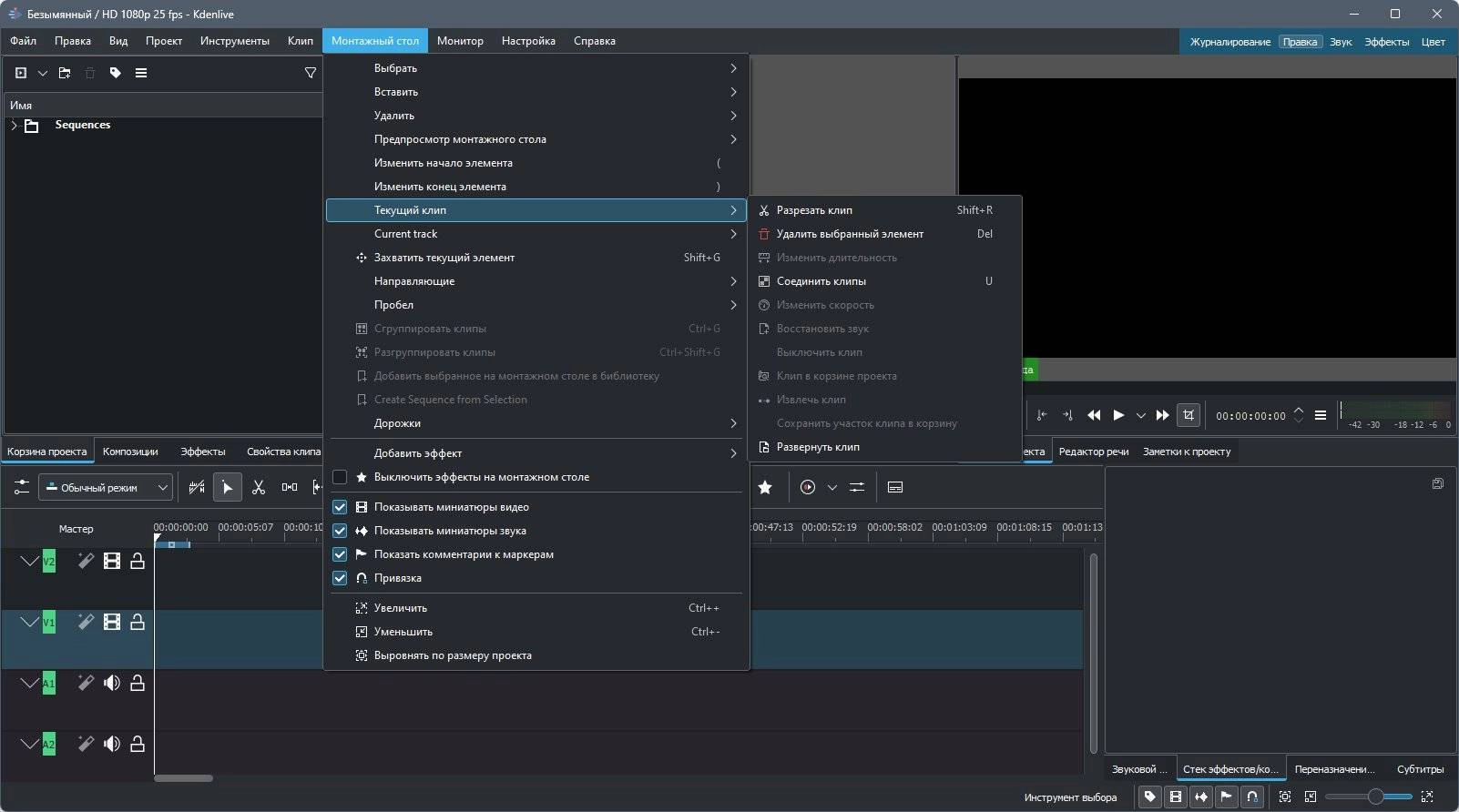This screenshot has height=812, width=1459.
Task: Open Добавить эффект submenu
Action: [536, 453]
